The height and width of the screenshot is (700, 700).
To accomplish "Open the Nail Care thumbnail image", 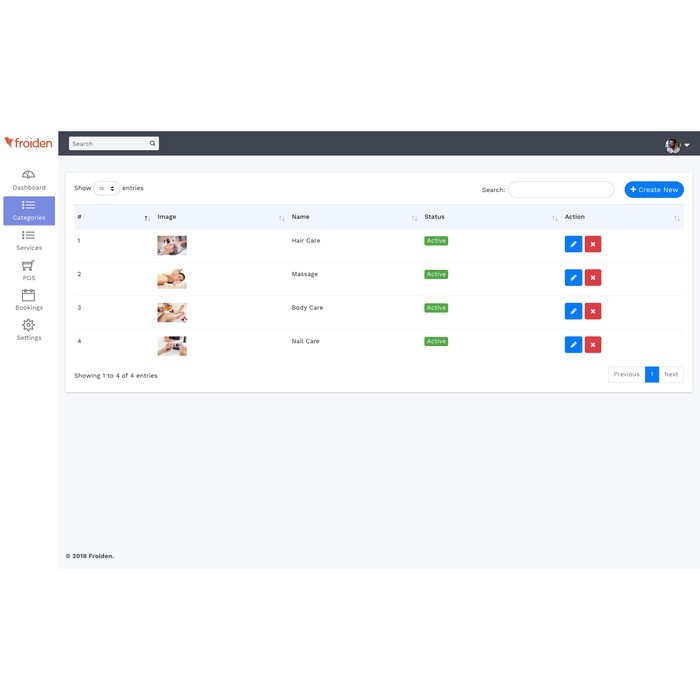I will [172, 346].
